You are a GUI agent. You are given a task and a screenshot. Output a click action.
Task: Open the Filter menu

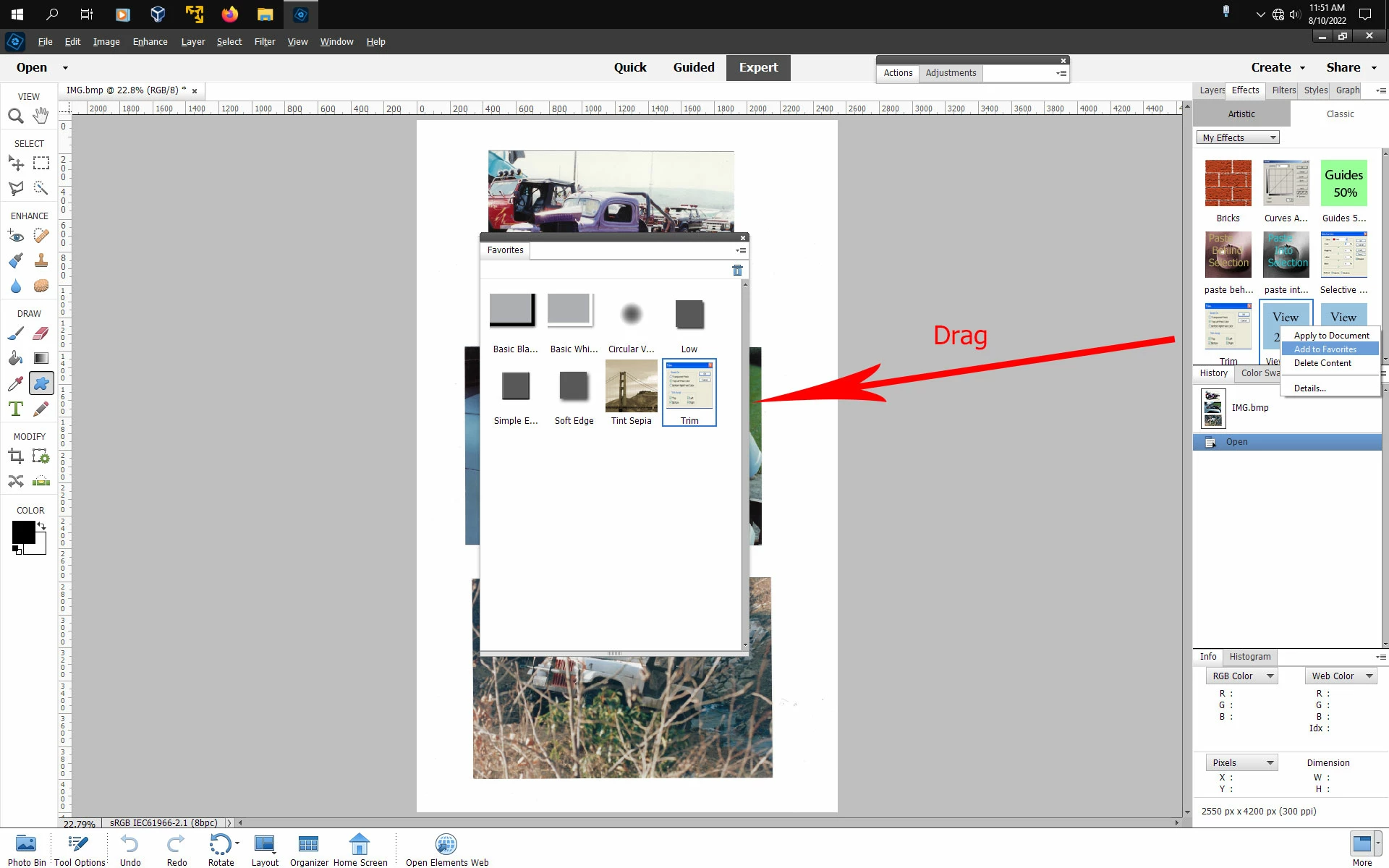coord(264,42)
